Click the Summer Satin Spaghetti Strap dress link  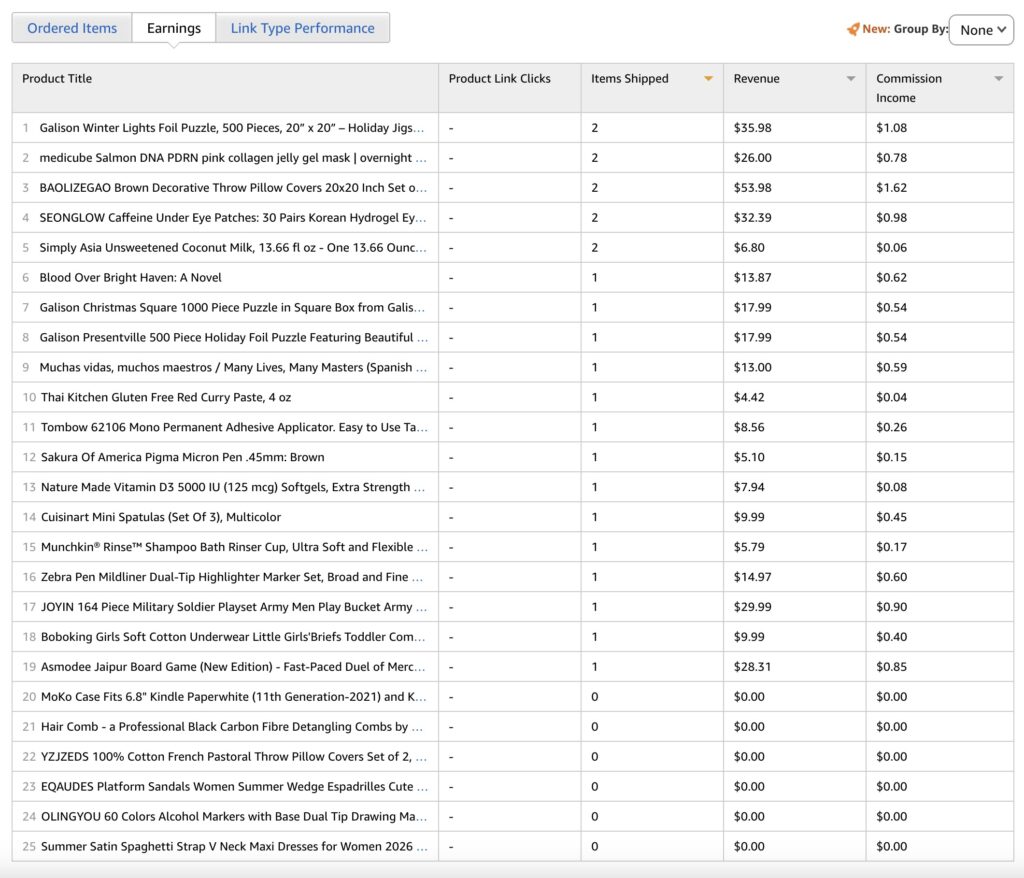234,847
